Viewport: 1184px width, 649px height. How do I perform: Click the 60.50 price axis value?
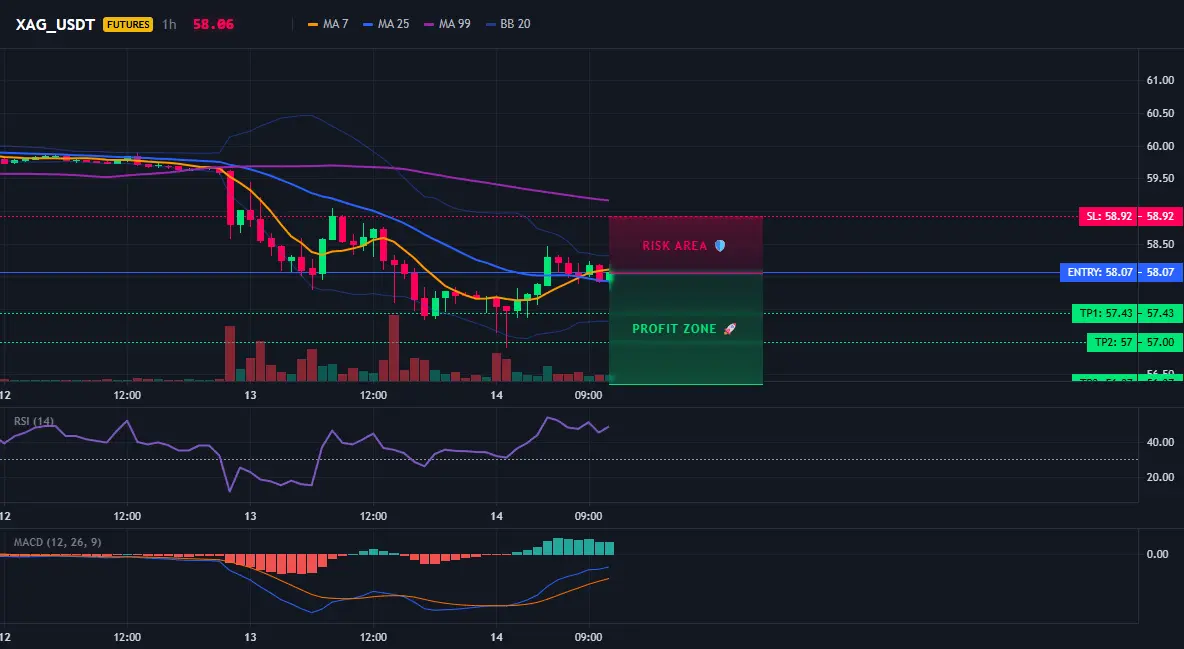point(1160,113)
